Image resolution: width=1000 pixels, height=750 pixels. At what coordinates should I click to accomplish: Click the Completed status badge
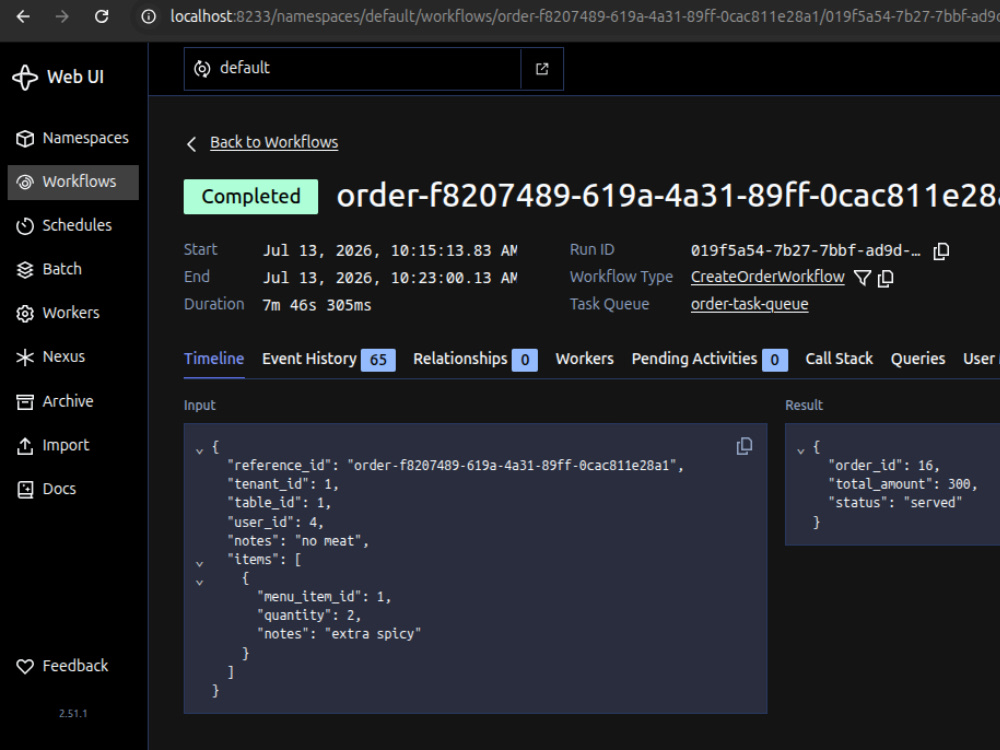pyautogui.click(x=251, y=196)
